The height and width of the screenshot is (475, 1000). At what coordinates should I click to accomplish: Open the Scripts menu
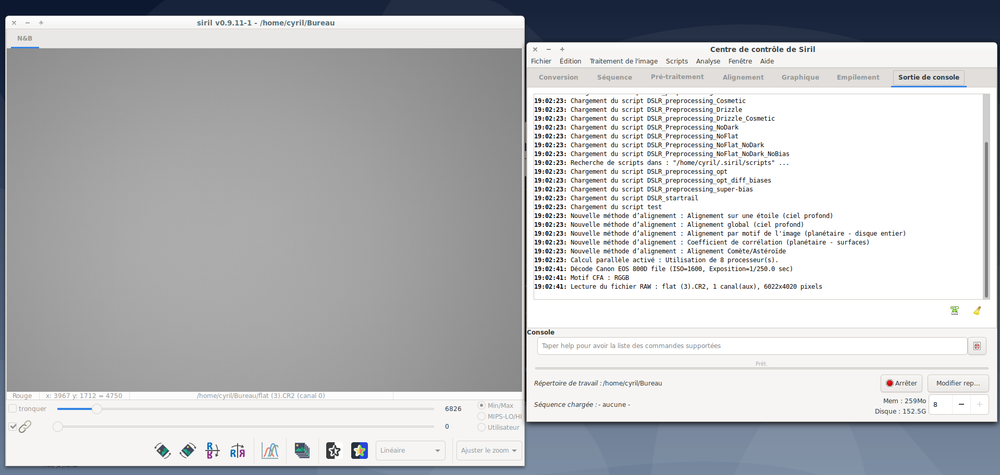(x=677, y=61)
